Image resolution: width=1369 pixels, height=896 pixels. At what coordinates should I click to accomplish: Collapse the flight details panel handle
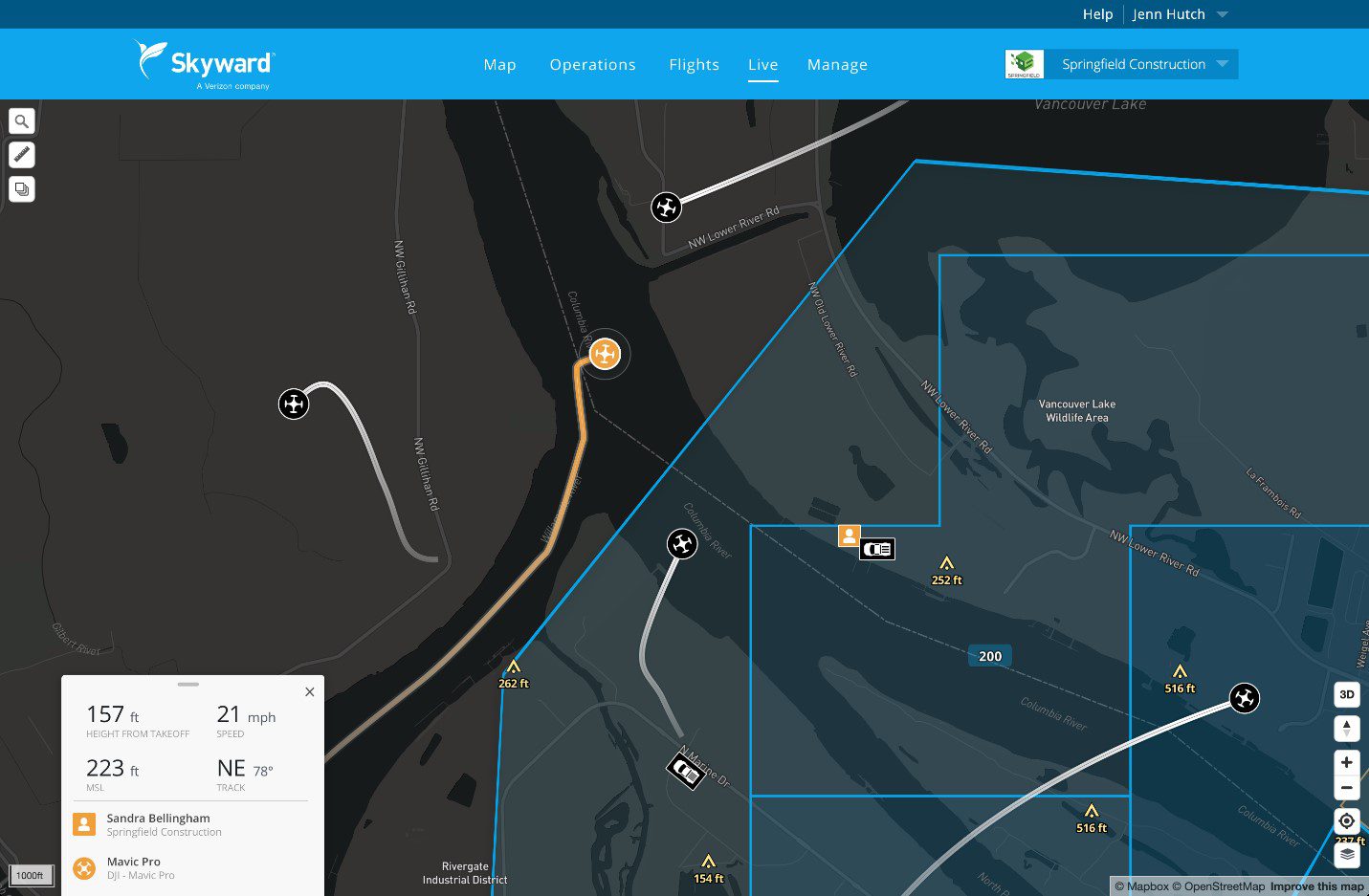coord(188,685)
